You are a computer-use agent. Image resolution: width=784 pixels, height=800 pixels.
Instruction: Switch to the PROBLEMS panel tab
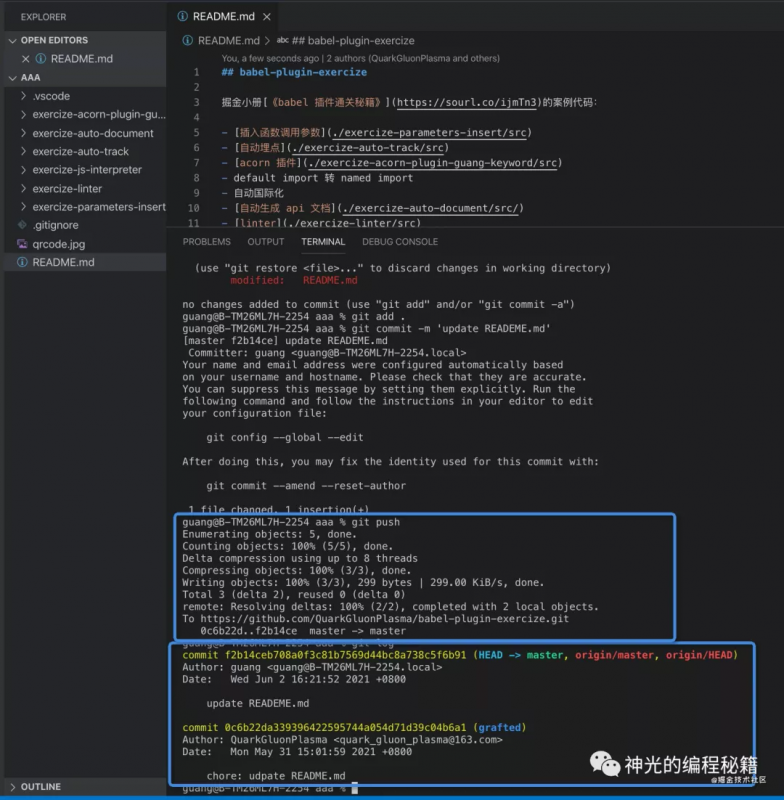pos(206,242)
